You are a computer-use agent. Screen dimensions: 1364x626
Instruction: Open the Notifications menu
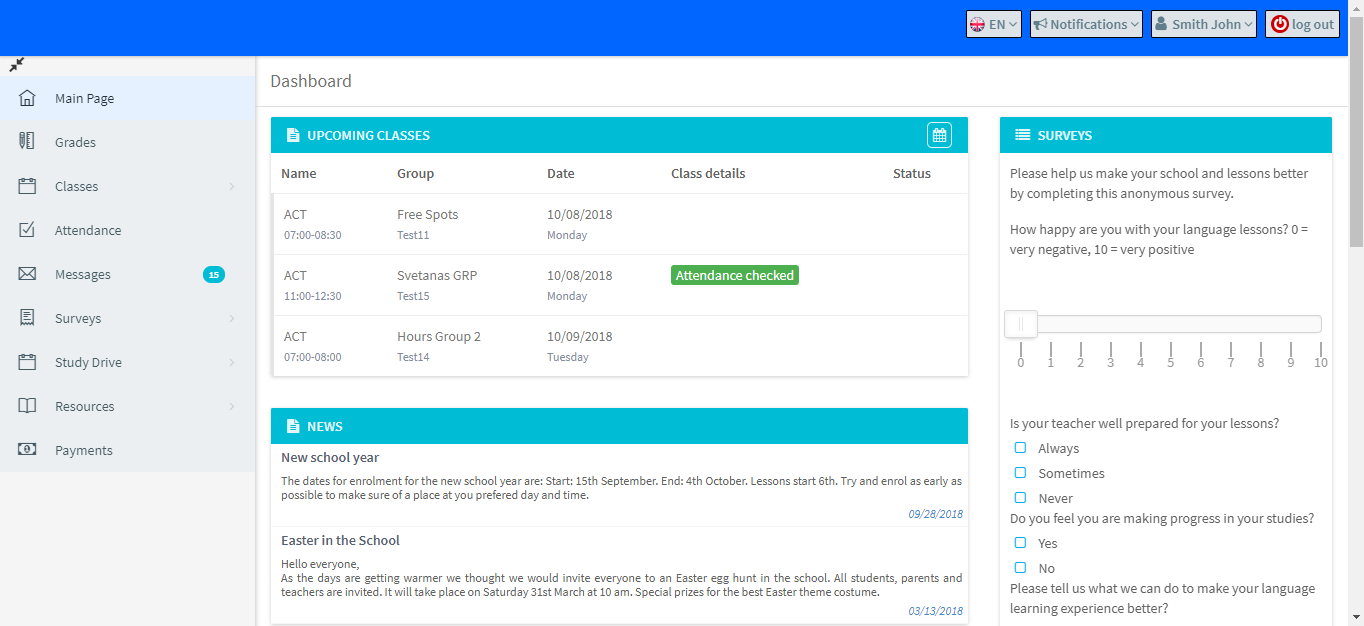(1085, 23)
